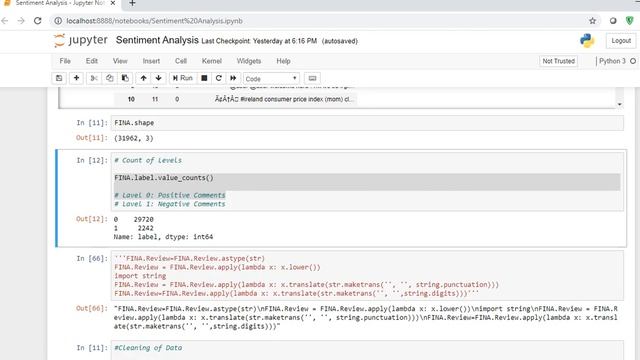Bookmark this page star icon
The image size is (640, 360).
tap(592, 20)
